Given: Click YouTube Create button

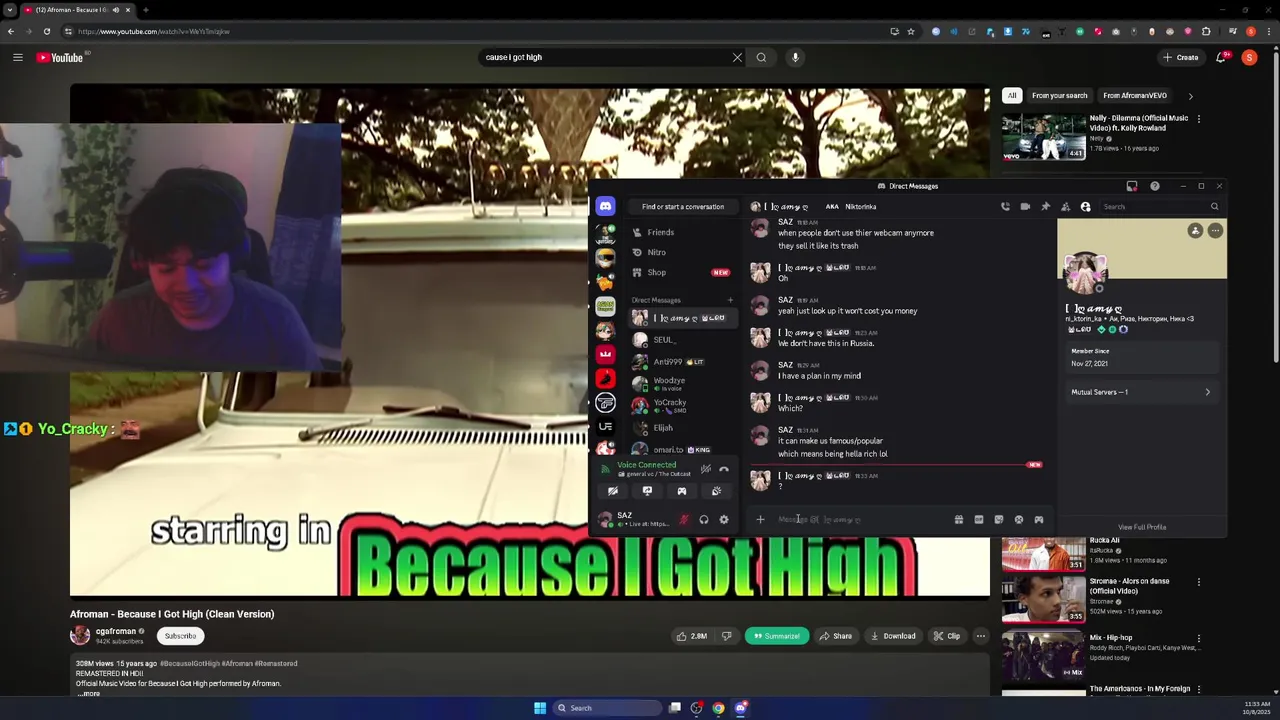Looking at the screenshot, I should pyautogui.click(x=1181, y=57).
